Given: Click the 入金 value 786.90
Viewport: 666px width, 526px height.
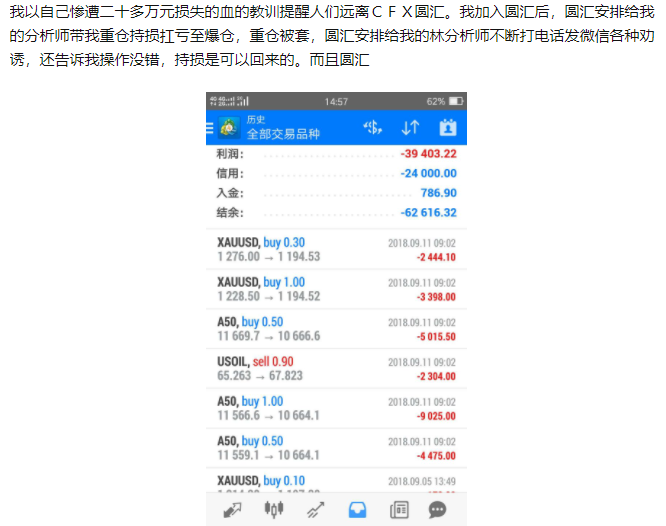Looking at the screenshot, I should 439,193.
